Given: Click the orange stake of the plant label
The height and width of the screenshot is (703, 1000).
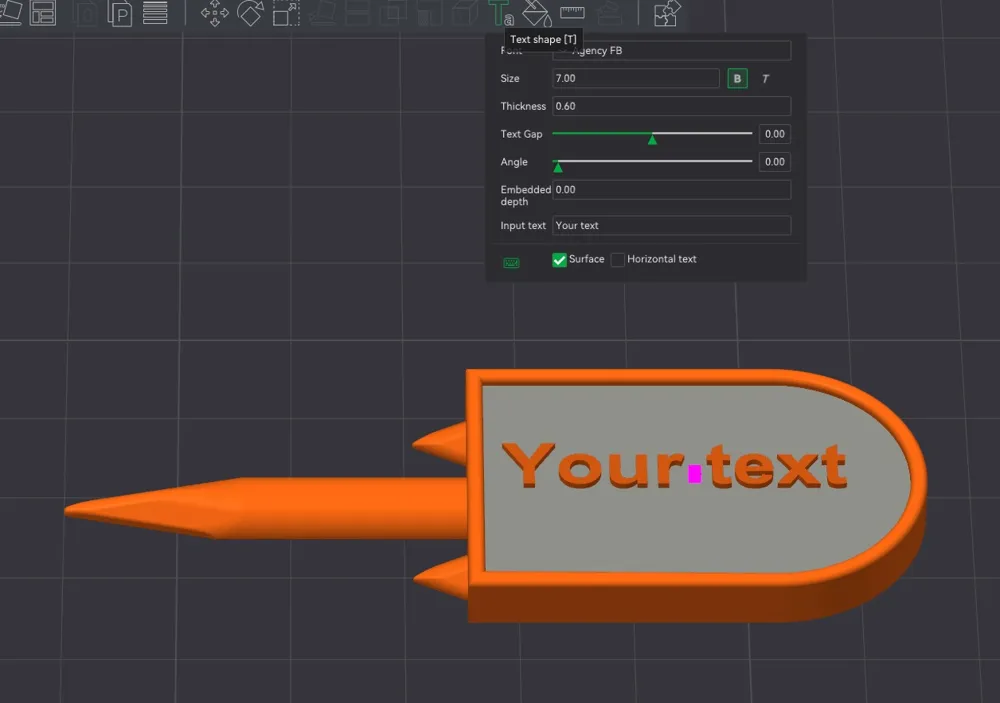Looking at the screenshot, I should [267, 508].
